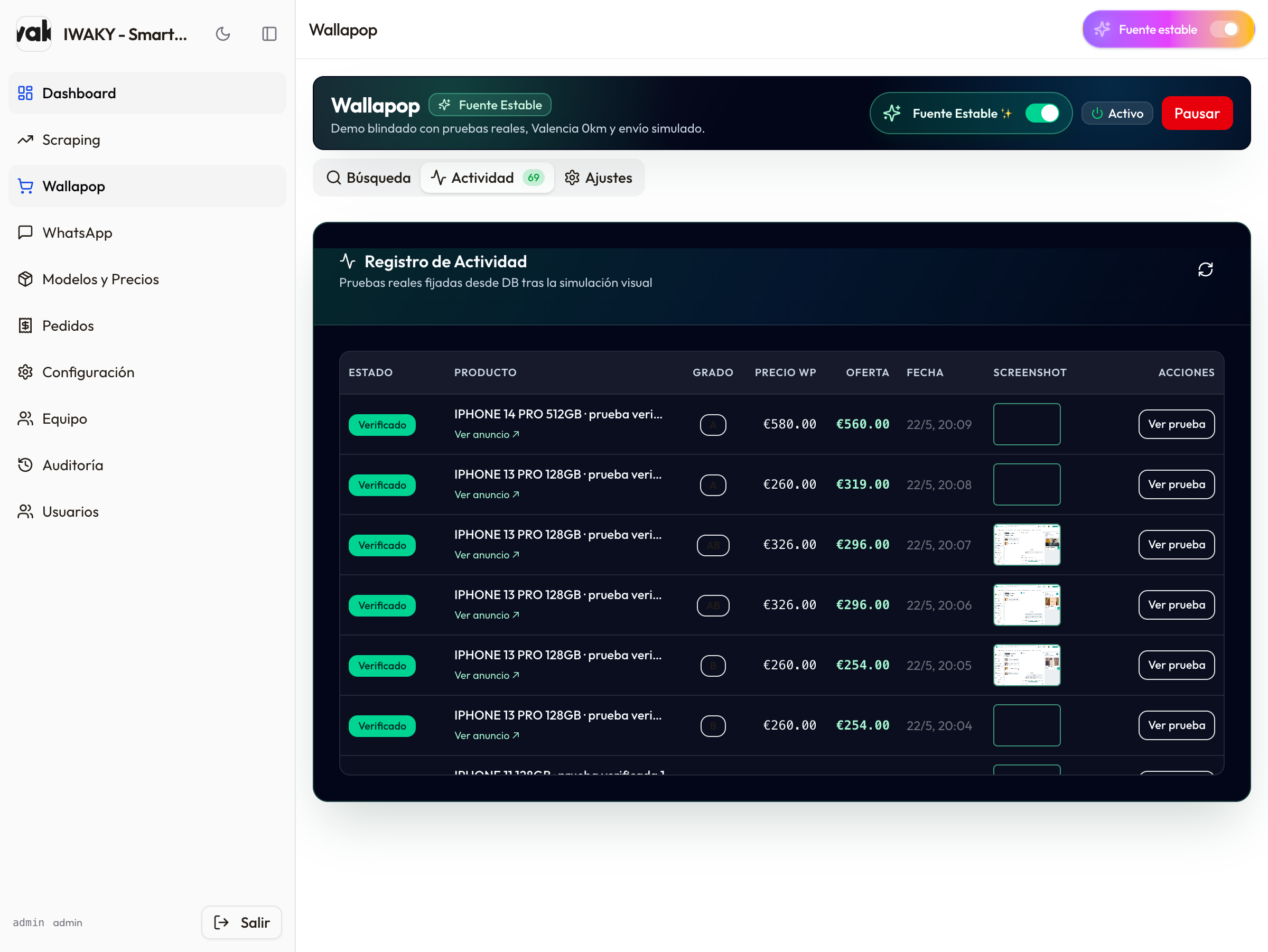Click the IWAKY logo
This screenshot has width=1268, height=952.
coord(34,33)
